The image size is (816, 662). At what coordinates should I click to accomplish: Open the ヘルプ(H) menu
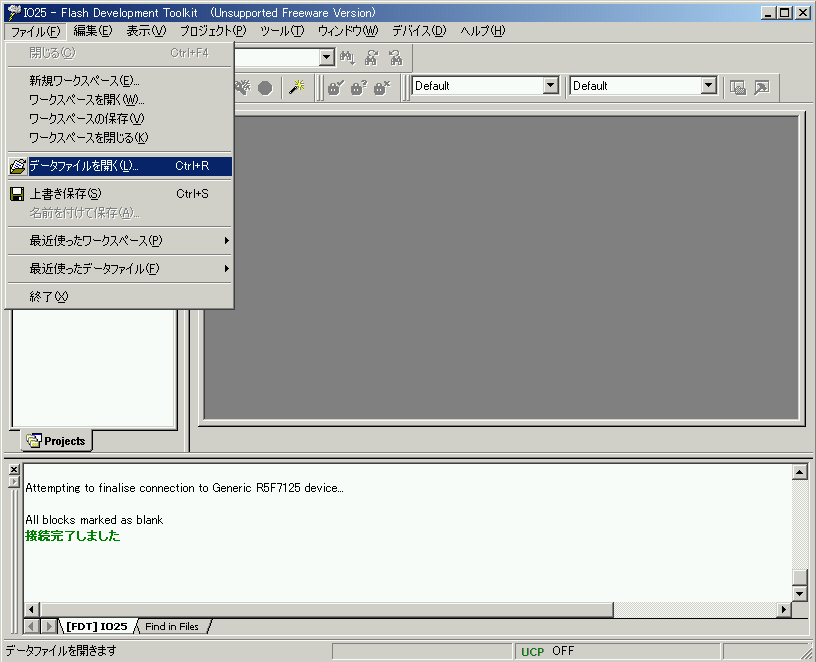click(482, 31)
